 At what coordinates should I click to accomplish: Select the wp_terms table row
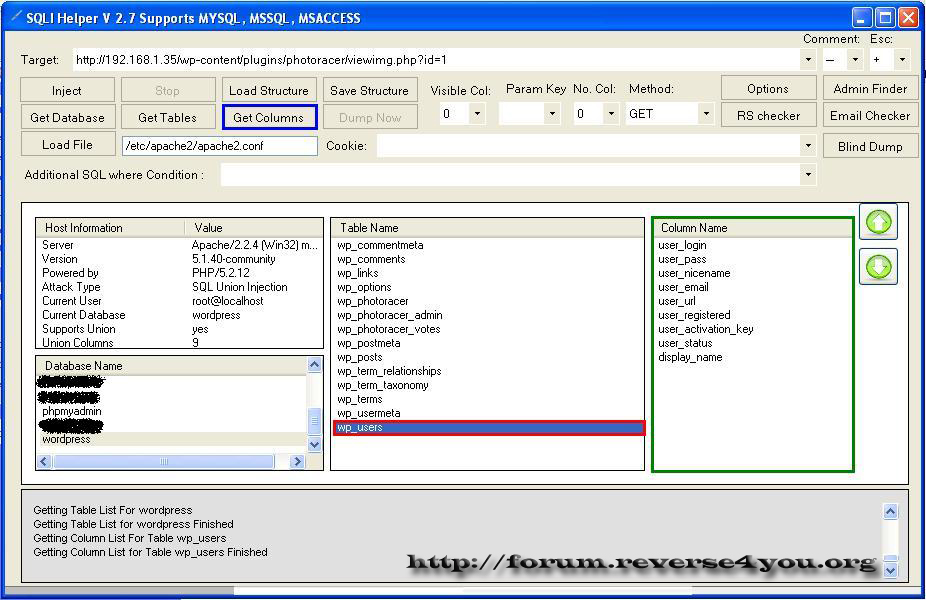(488, 399)
